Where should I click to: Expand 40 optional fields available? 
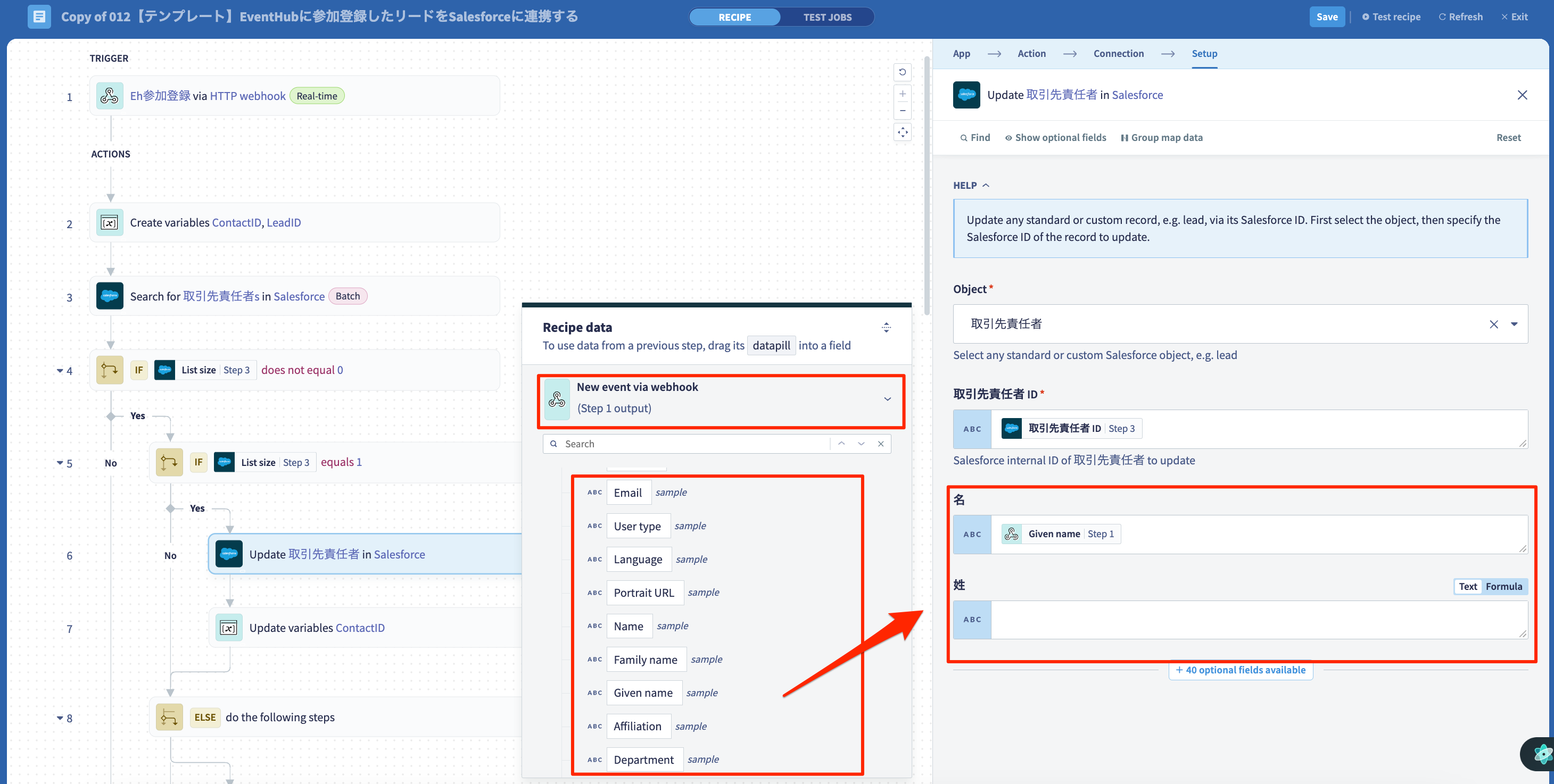[x=1241, y=670]
